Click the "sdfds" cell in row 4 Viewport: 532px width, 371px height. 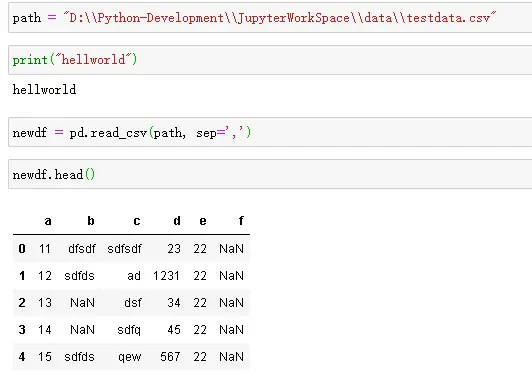[79, 357]
